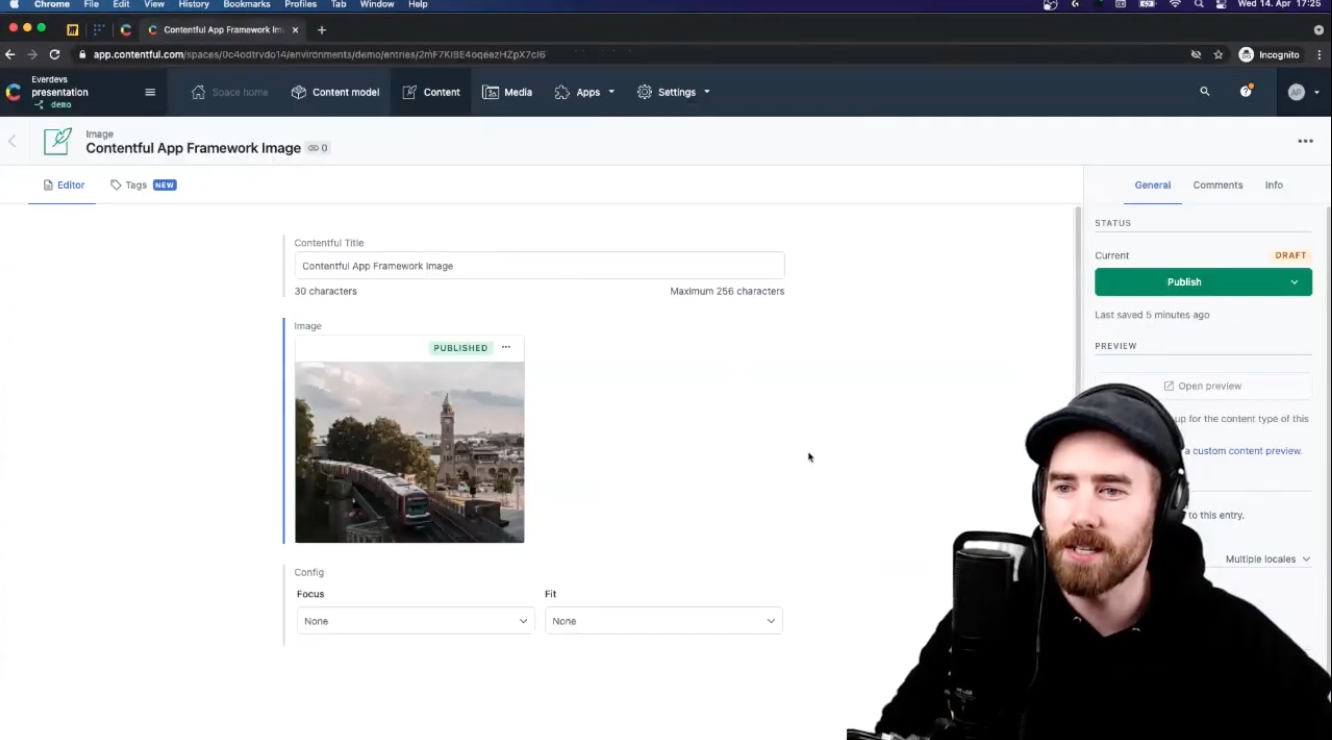The height and width of the screenshot is (740, 1332).
Task: Click the DRAFT status badge
Action: (1291, 255)
